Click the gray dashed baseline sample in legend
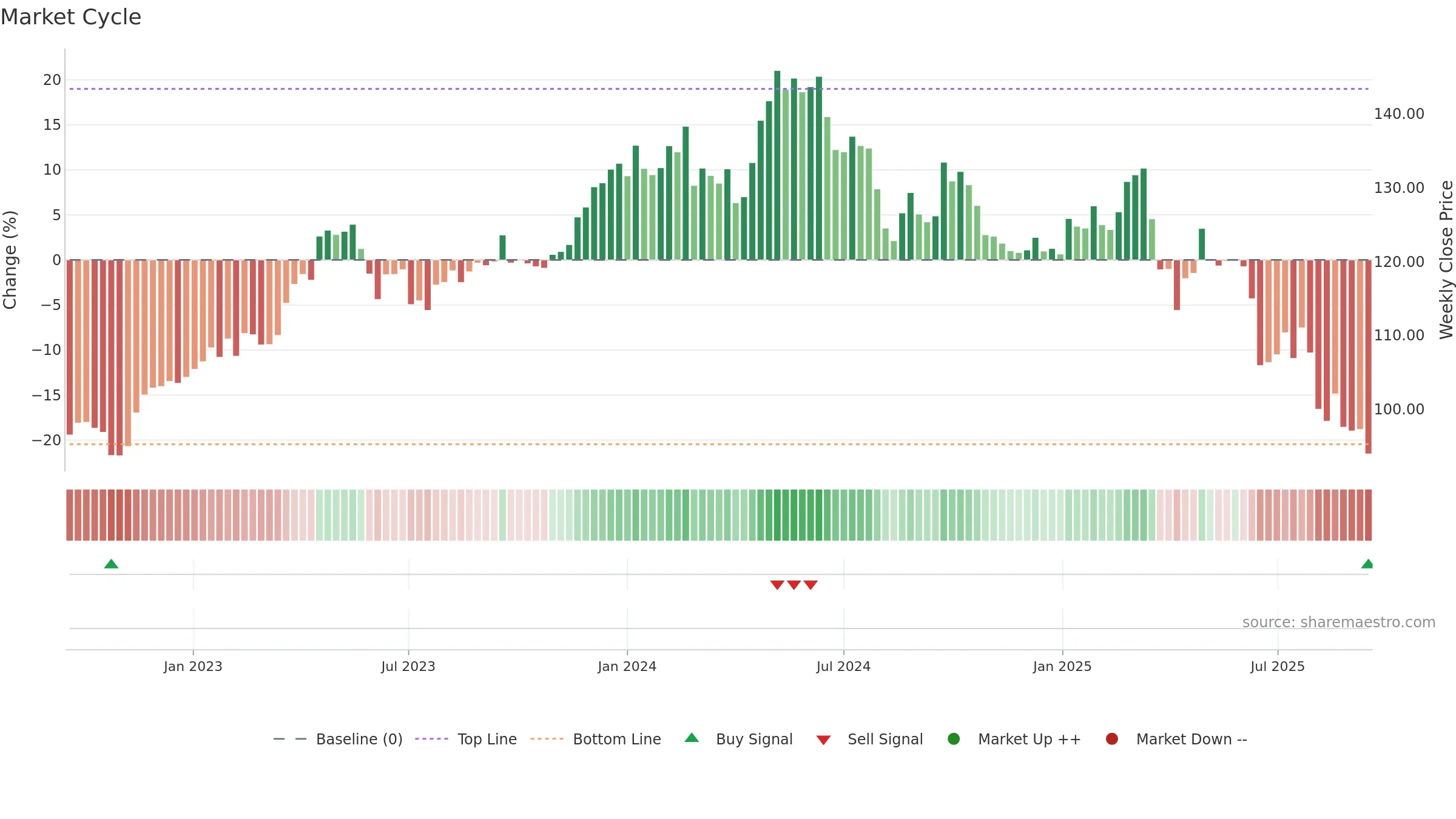Image resolution: width=1456 pixels, height=819 pixels. pyautogui.click(x=290, y=739)
